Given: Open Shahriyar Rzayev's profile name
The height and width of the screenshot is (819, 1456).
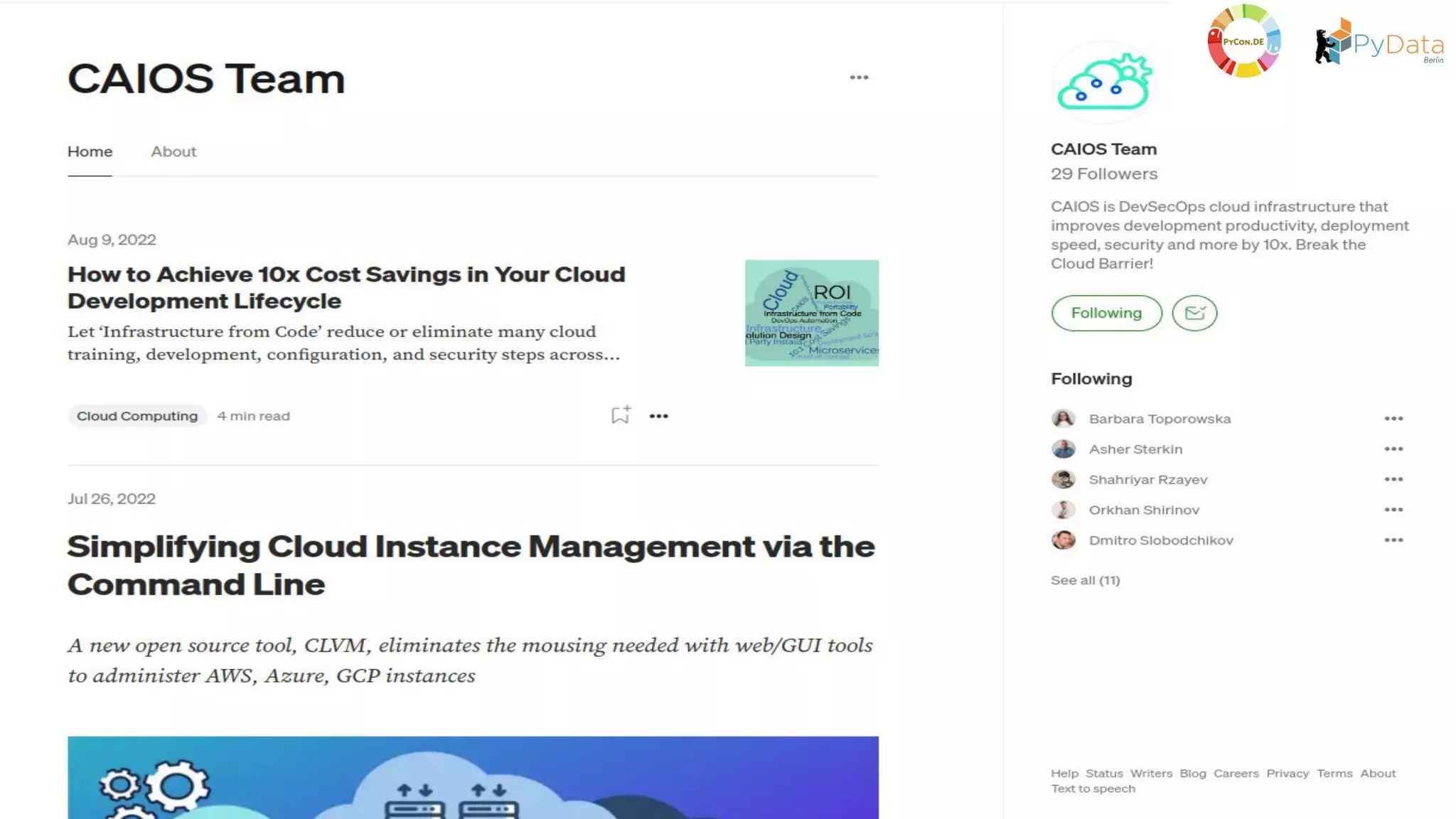Looking at the screenshot, I should [x=1148, y=480].
